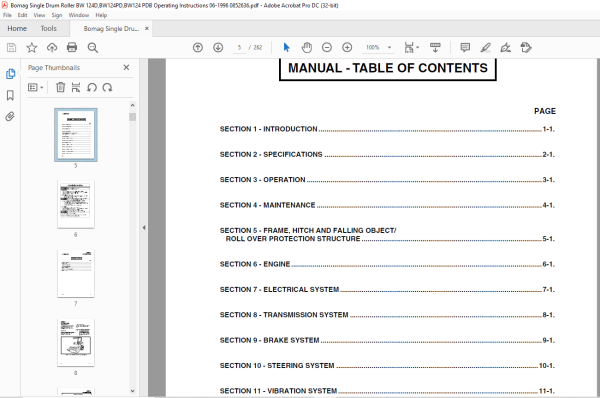Screen dimensions: 600x398
Task: Toggle the Bookmarks panel
Action: (10, 95)
